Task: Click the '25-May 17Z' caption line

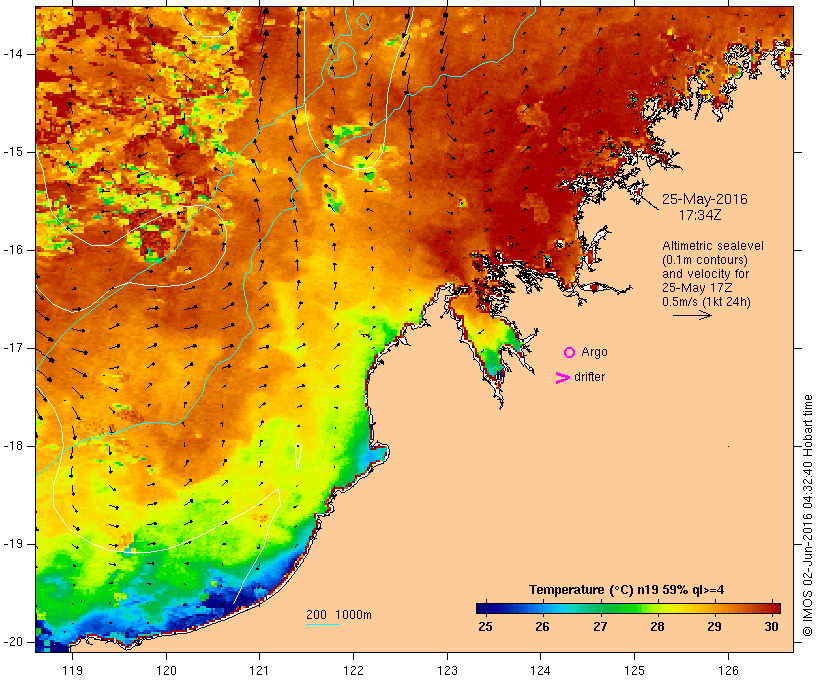Action: (697, 288)
